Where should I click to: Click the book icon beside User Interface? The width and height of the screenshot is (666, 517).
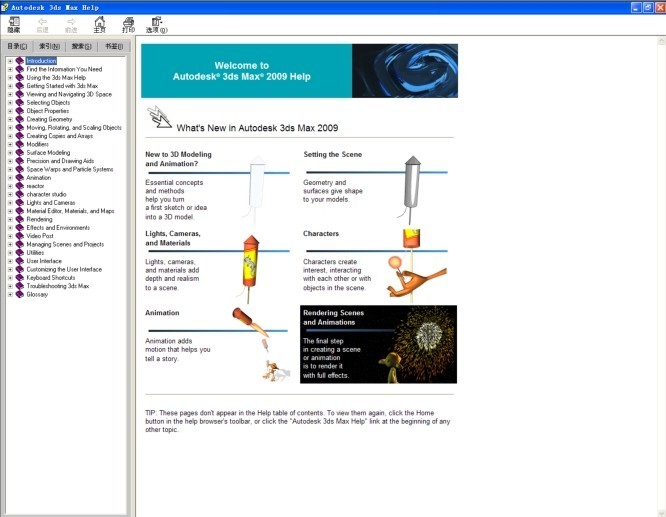pos(20,261)
